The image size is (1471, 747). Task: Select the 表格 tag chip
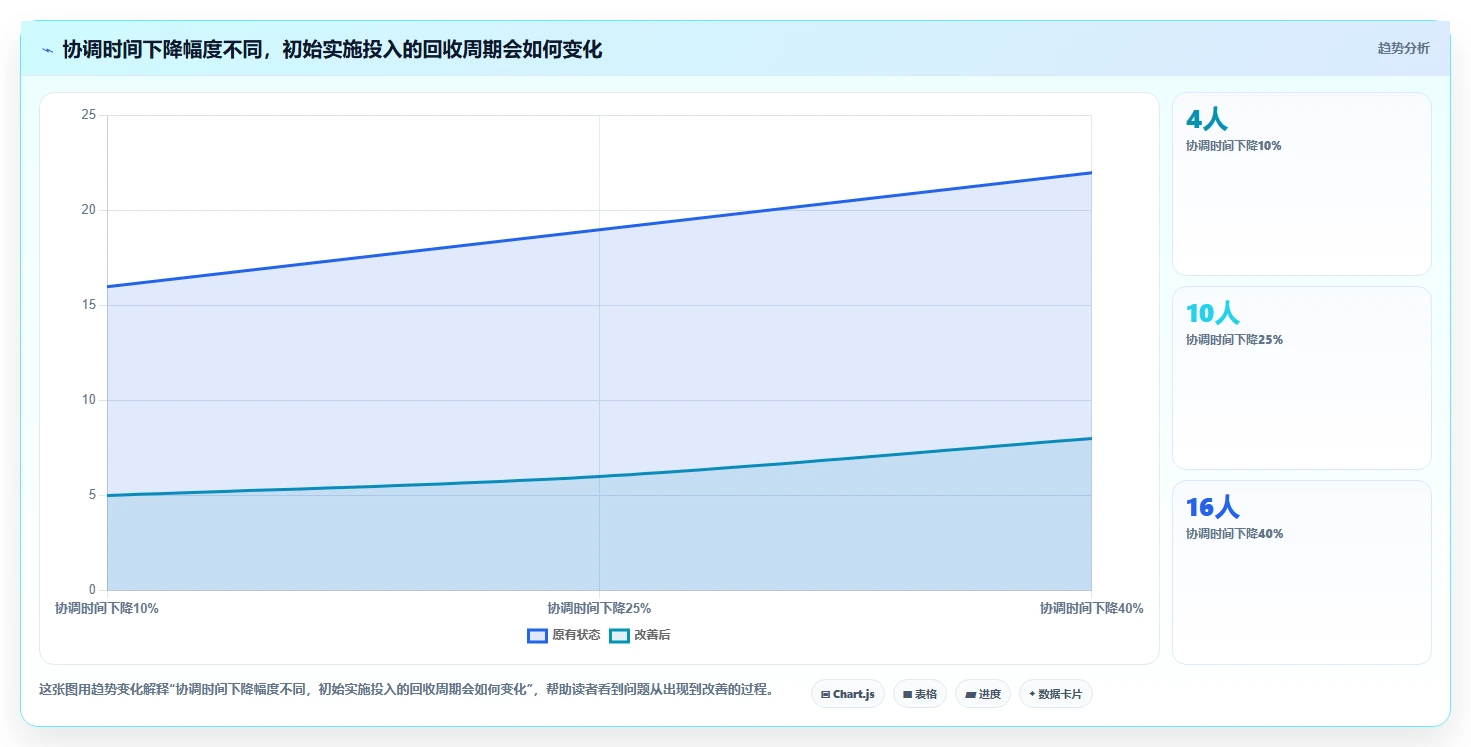(x=919, y=694)
